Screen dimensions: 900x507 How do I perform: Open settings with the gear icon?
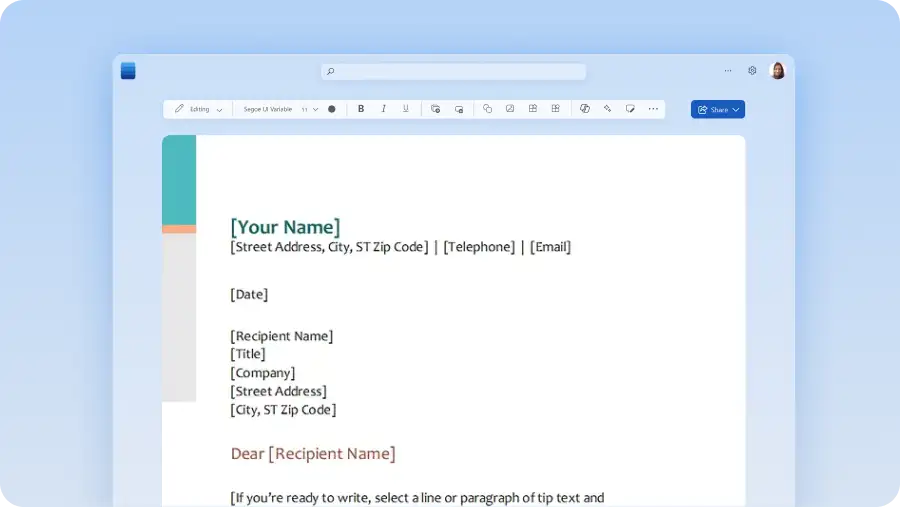752,71
